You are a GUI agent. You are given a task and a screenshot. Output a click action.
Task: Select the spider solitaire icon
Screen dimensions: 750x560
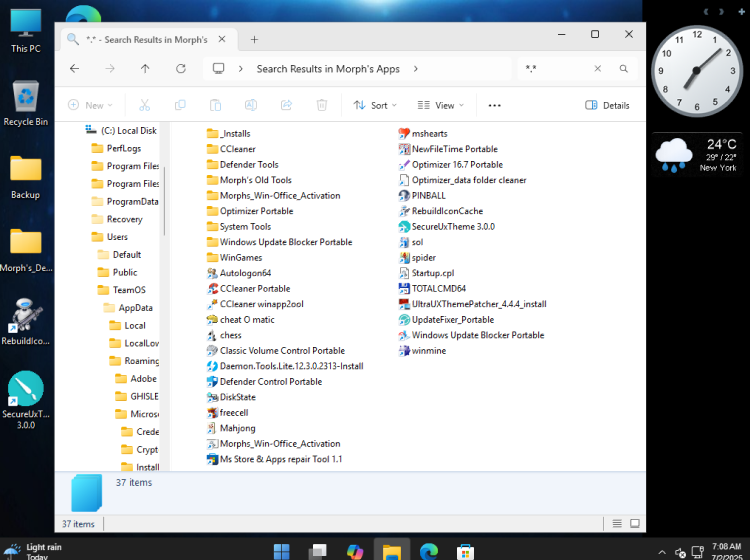(x=404, y=258)
